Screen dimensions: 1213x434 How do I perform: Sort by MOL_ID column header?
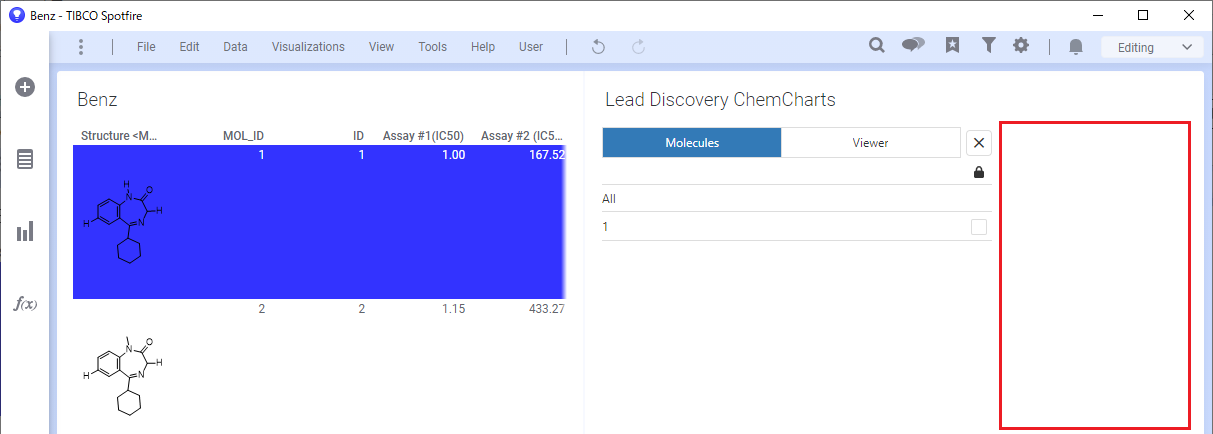tap(243, 135)
